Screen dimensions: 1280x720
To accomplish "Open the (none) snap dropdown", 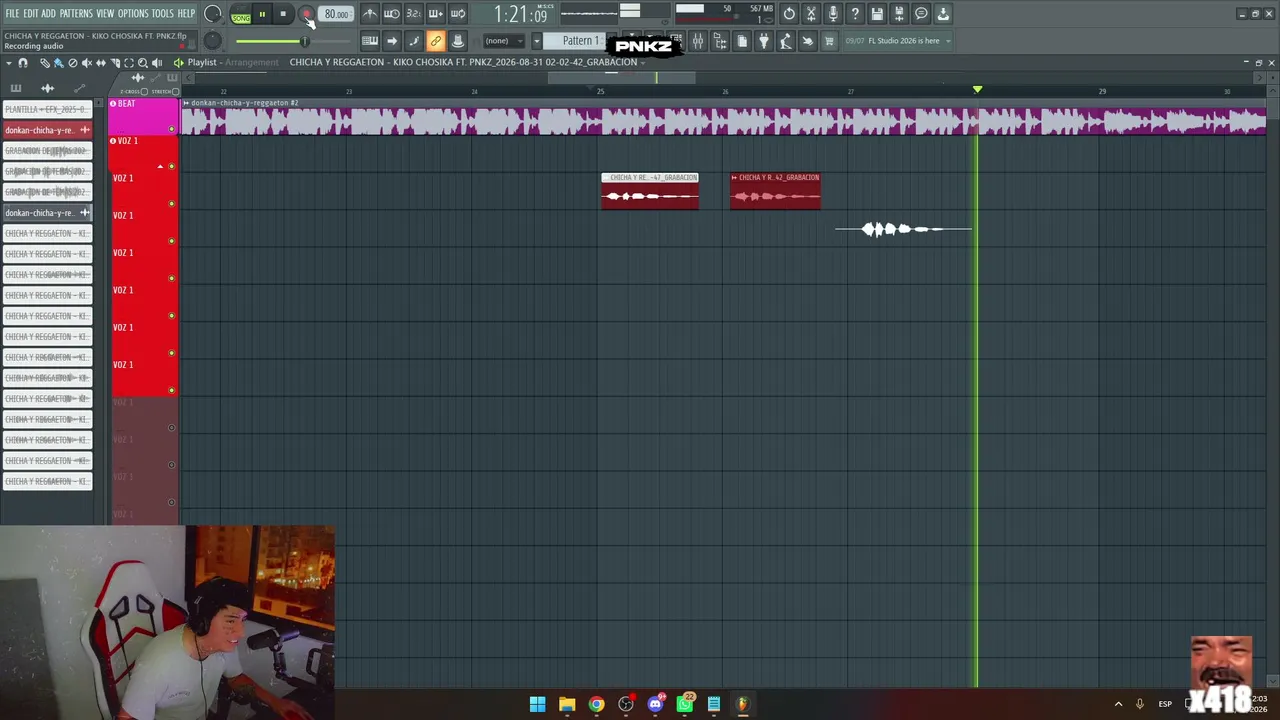I will click(x=503, y=41).
